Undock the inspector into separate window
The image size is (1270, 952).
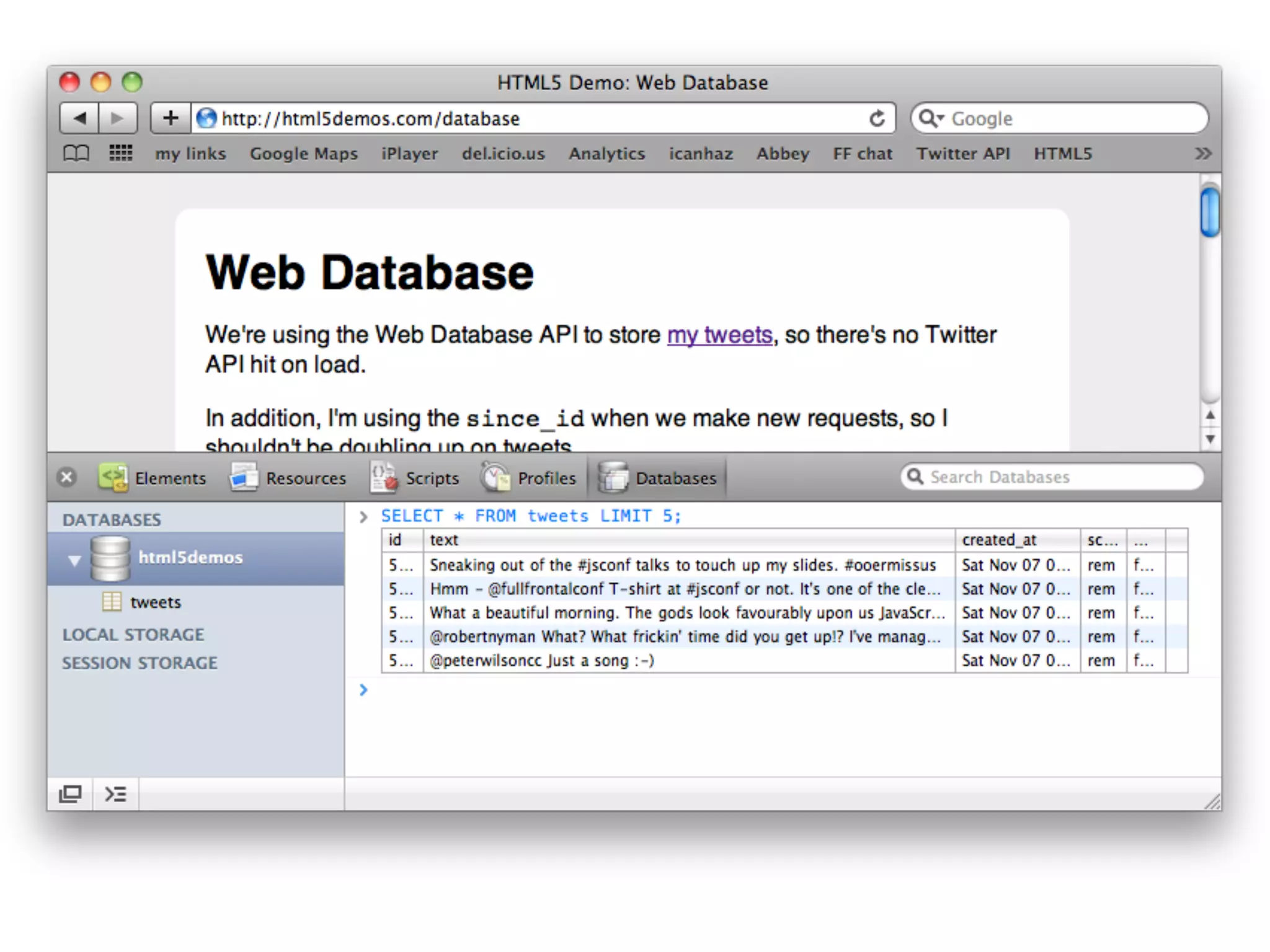tap(70, 793)
